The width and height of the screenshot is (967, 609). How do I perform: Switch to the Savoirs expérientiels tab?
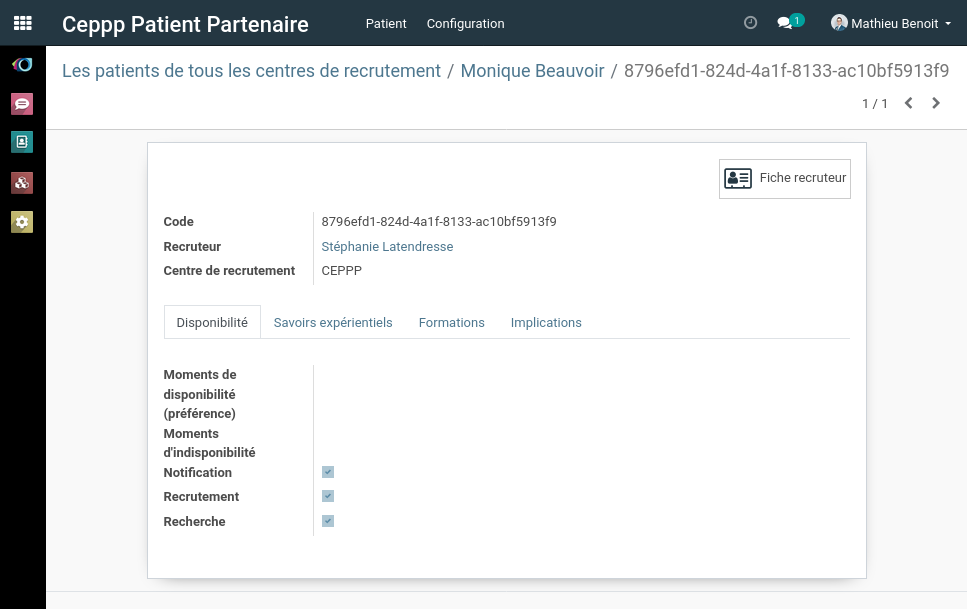pos(333,322)
